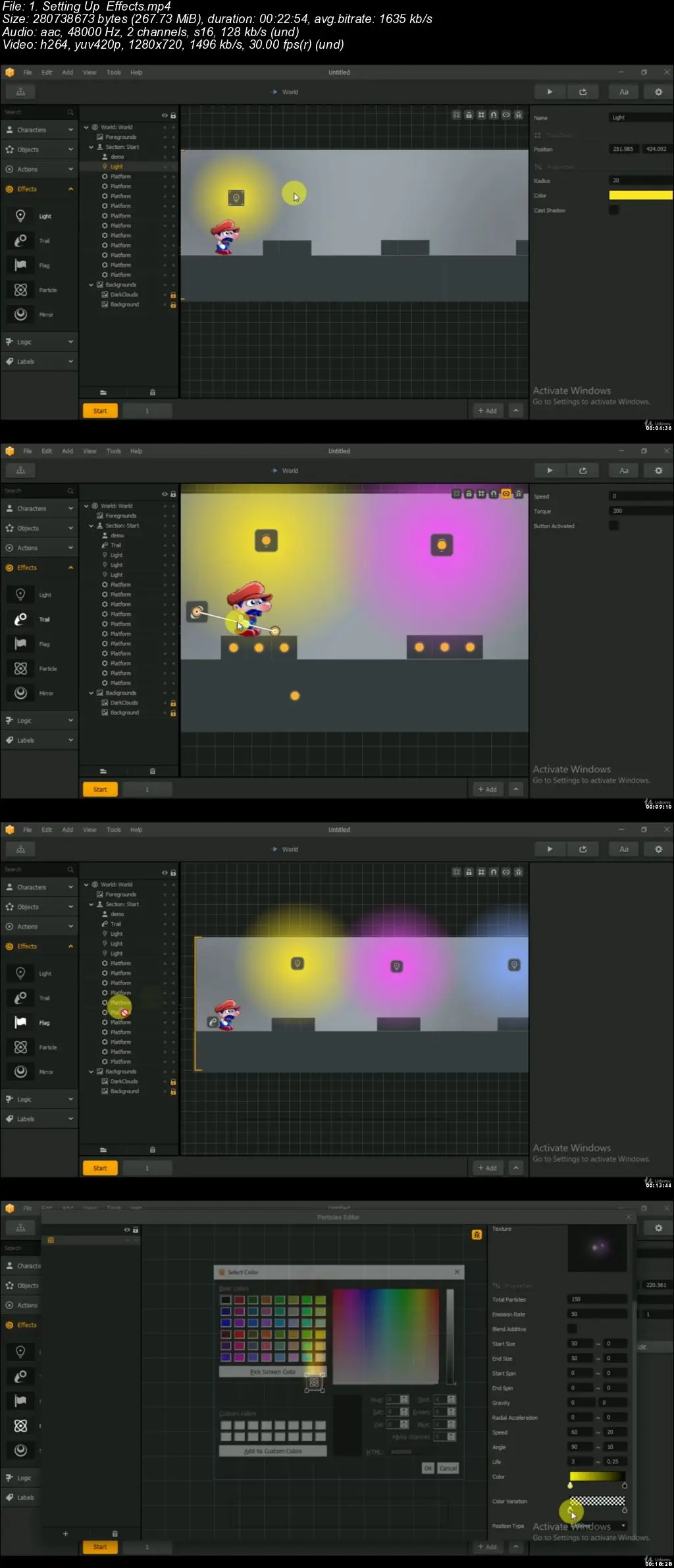Click the export arrow icon in the 00:04:36 frame
This screenshot has width=674, height=1568.
click(583, 92)
